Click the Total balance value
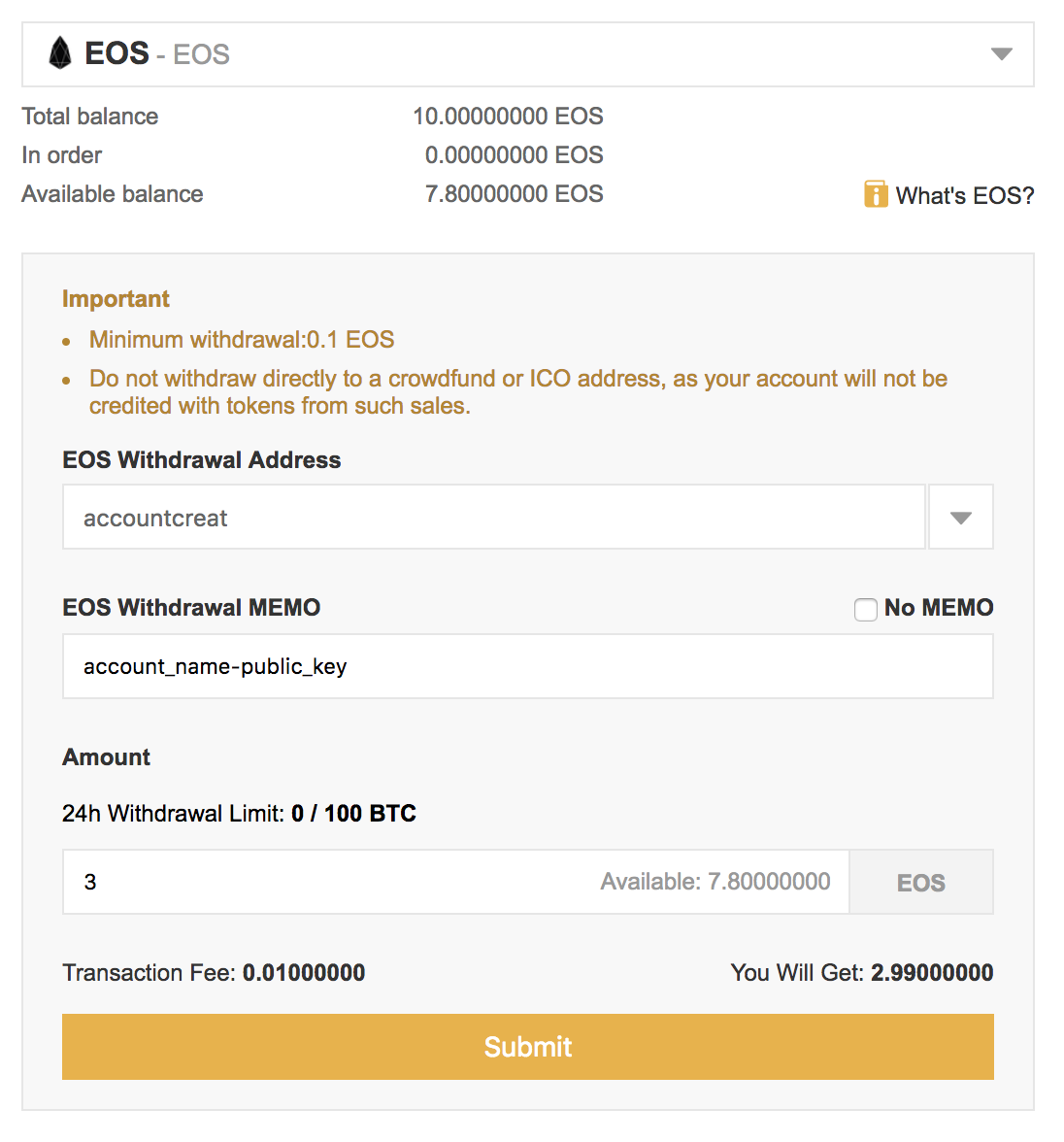 coord(509,116)
